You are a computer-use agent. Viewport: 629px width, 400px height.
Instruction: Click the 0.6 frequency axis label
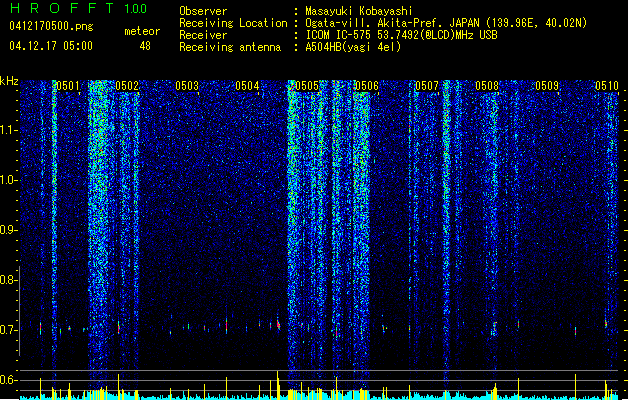point(7,380)
